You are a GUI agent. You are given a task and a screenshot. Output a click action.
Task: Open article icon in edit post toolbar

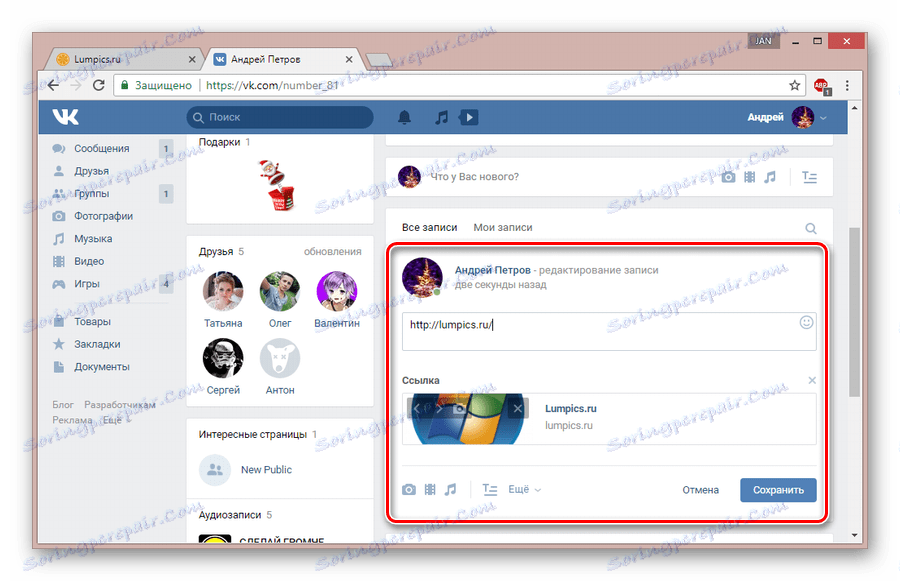tap(490, 490)
